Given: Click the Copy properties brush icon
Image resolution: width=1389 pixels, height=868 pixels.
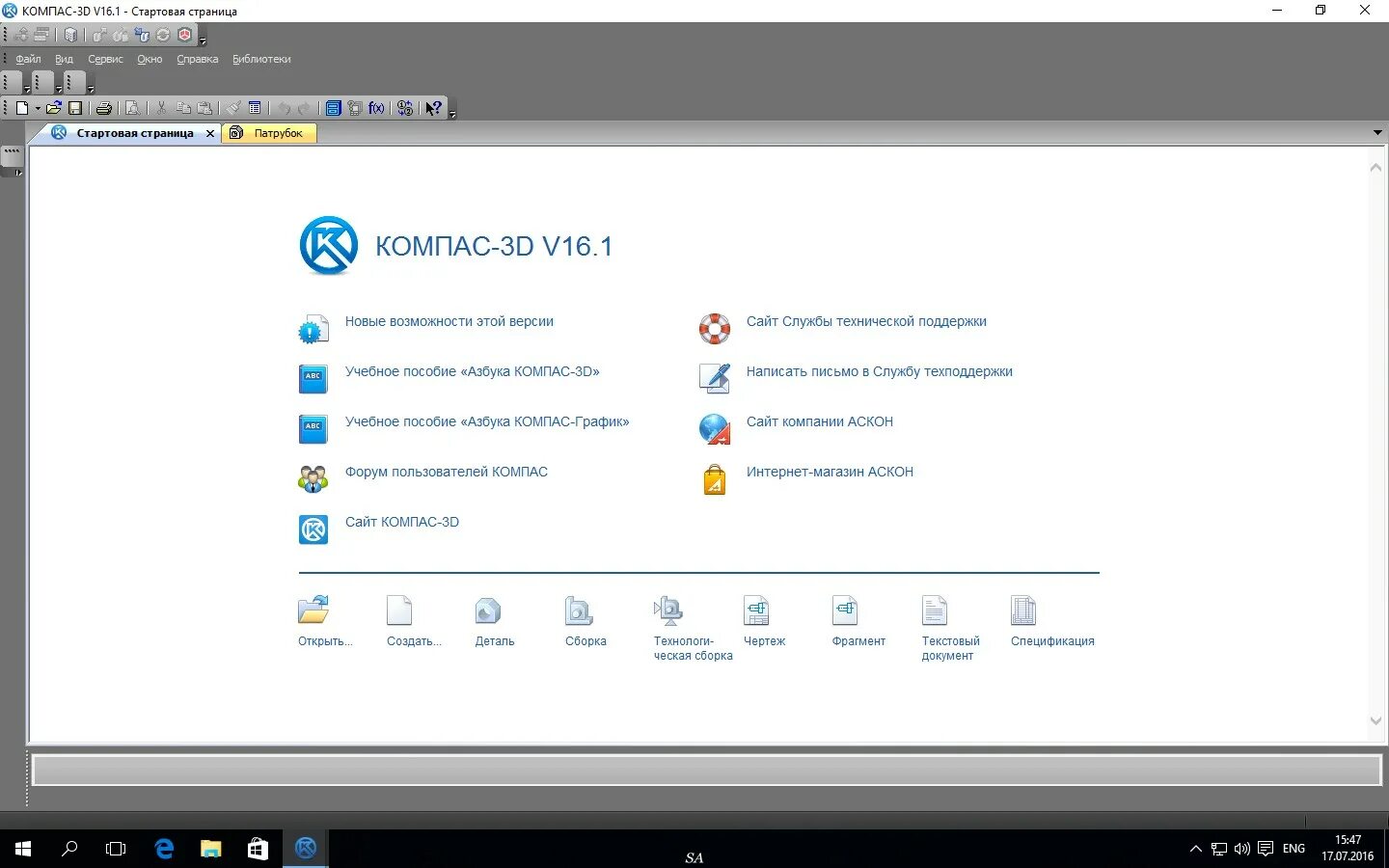Looking at the screenshot, I should tap(233, 108).
